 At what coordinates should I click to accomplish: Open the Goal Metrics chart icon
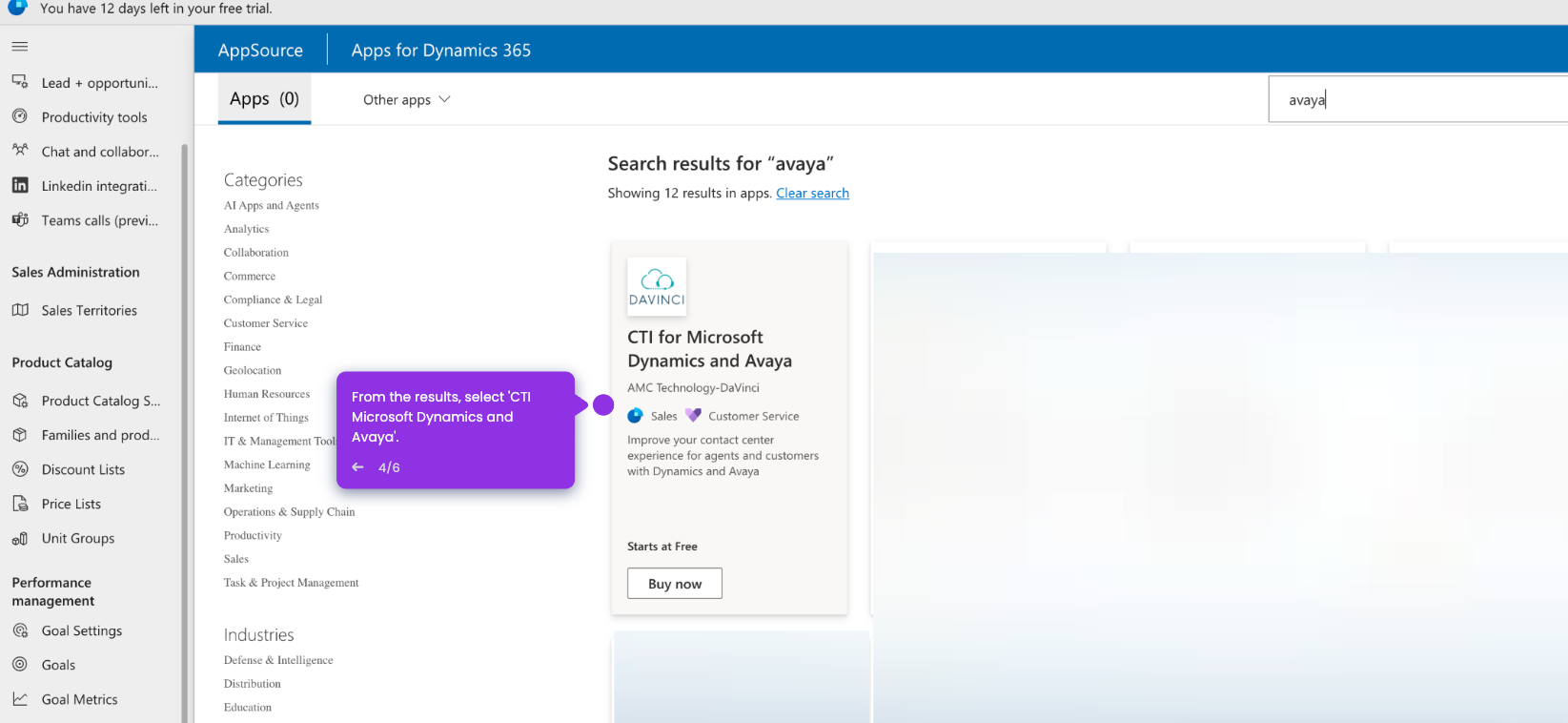[x=20, y=699]
